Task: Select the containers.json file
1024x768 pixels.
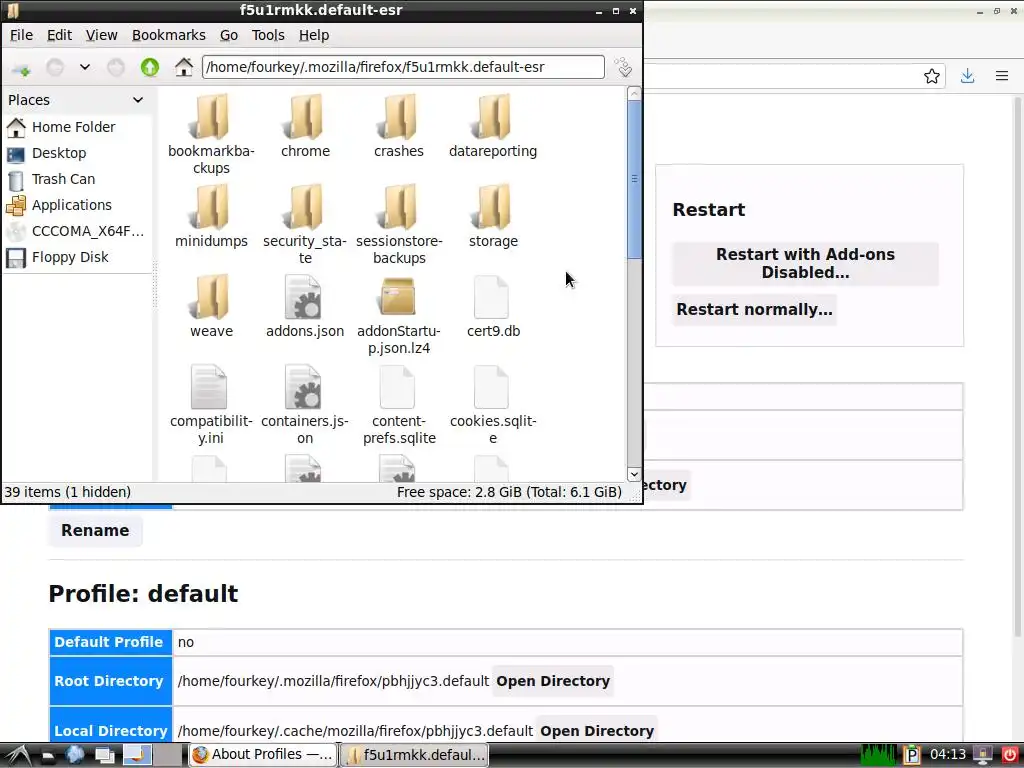Action: coord(305,405)
